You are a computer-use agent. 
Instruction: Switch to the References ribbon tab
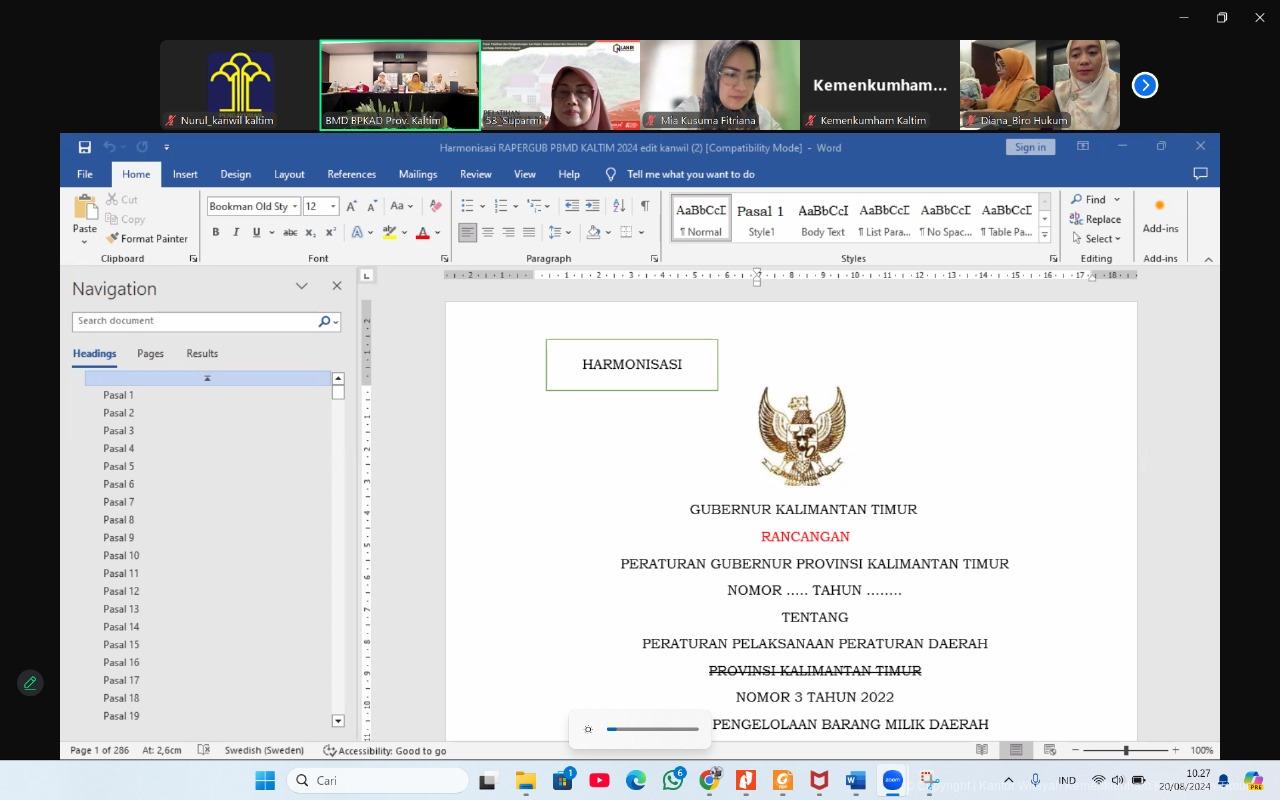(352, 174)
